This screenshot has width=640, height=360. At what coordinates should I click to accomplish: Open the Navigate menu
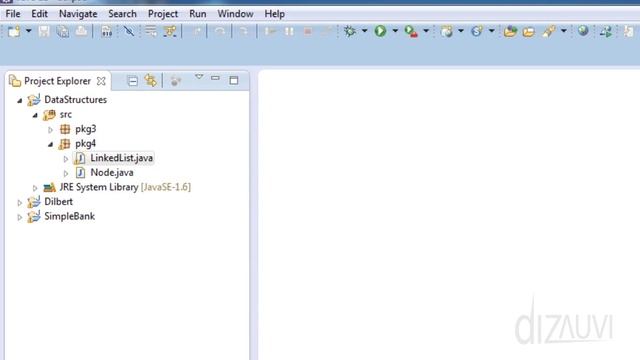(x=78, y=14)
